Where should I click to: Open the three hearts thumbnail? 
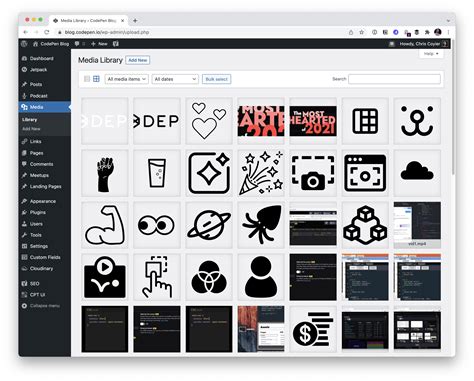(x=209, y=121)
